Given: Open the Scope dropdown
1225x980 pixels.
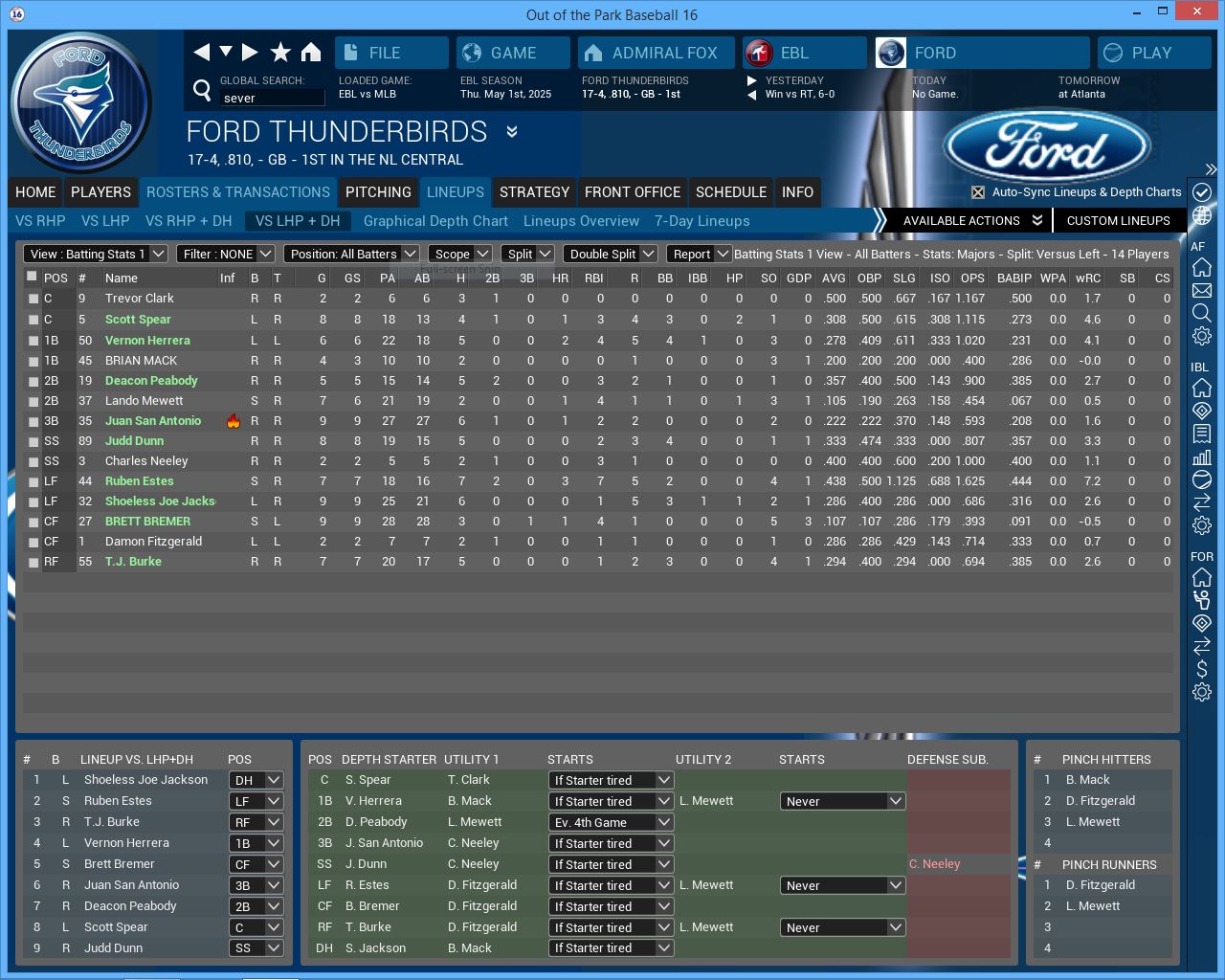Looking at the screenshot, I should [459, 254].
